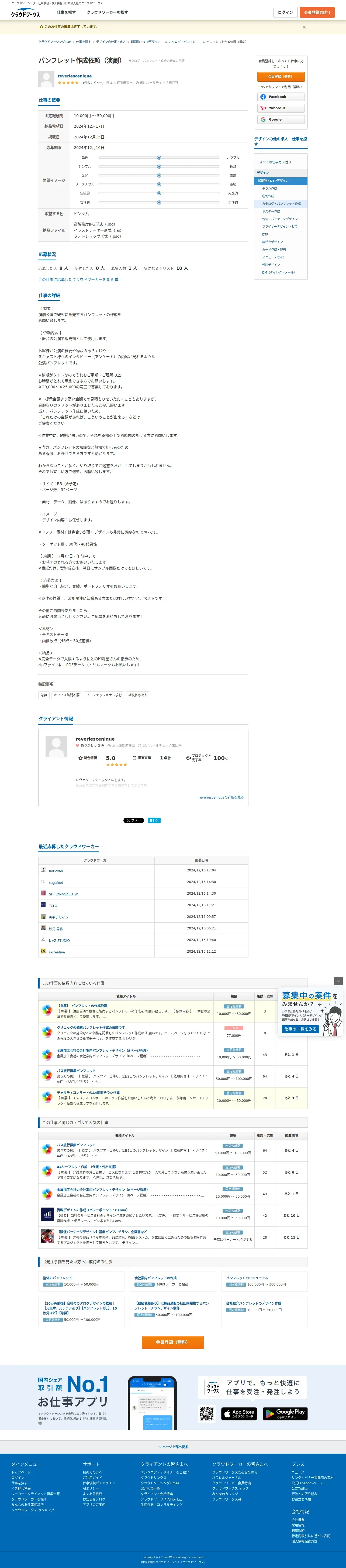Adjust the 単色–カラフル image slider
Screen dimensions: 346x1568
tap(159, 158)
